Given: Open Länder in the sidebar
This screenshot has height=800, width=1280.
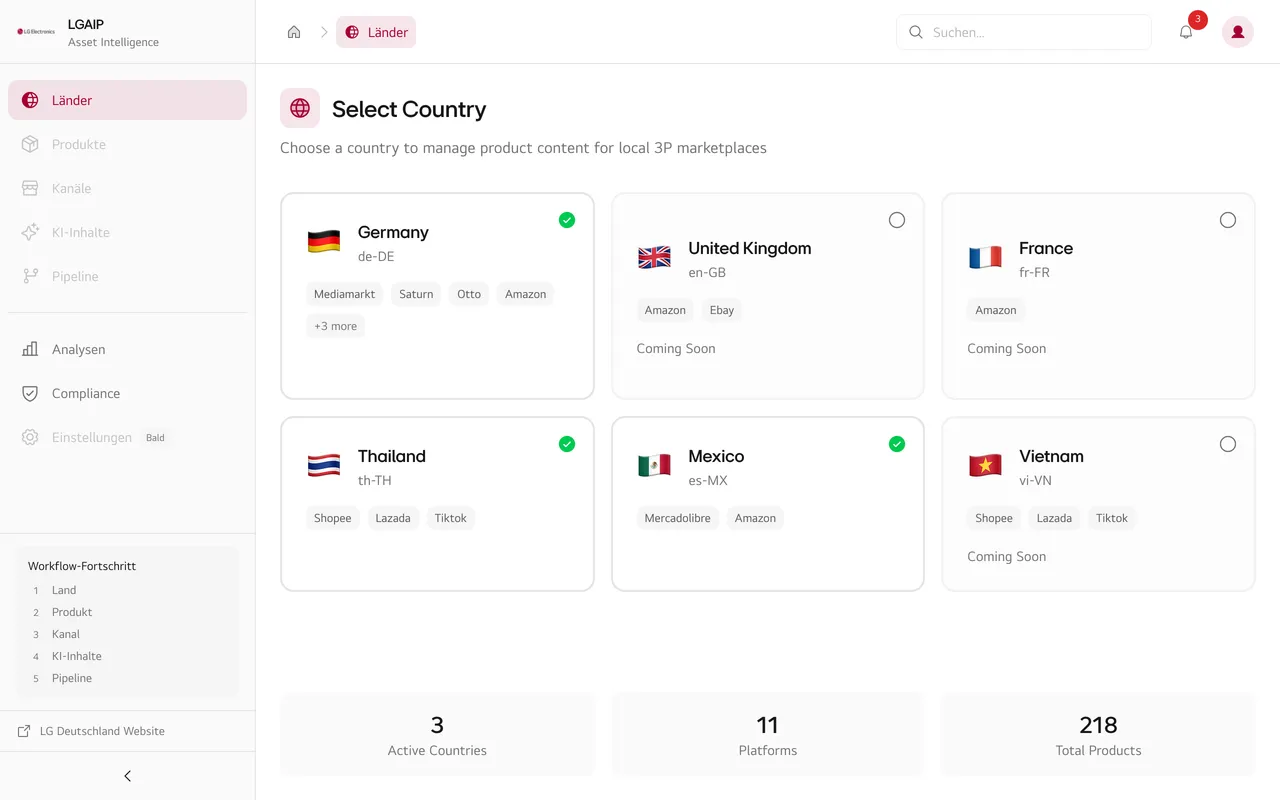Looking at the screenshot, I should [x=127, y=100].
